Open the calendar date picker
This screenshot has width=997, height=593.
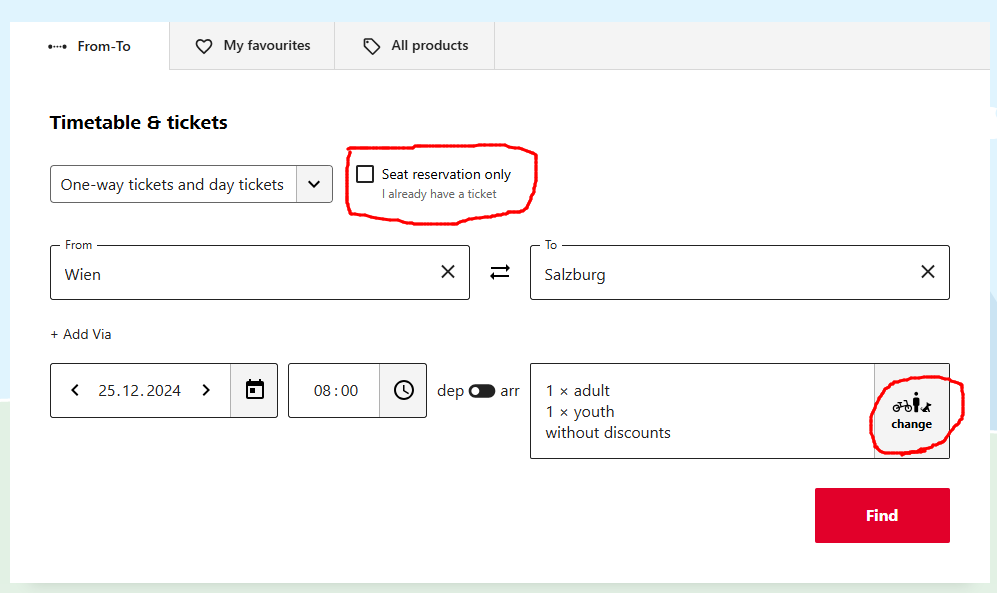tap(254, 390)
